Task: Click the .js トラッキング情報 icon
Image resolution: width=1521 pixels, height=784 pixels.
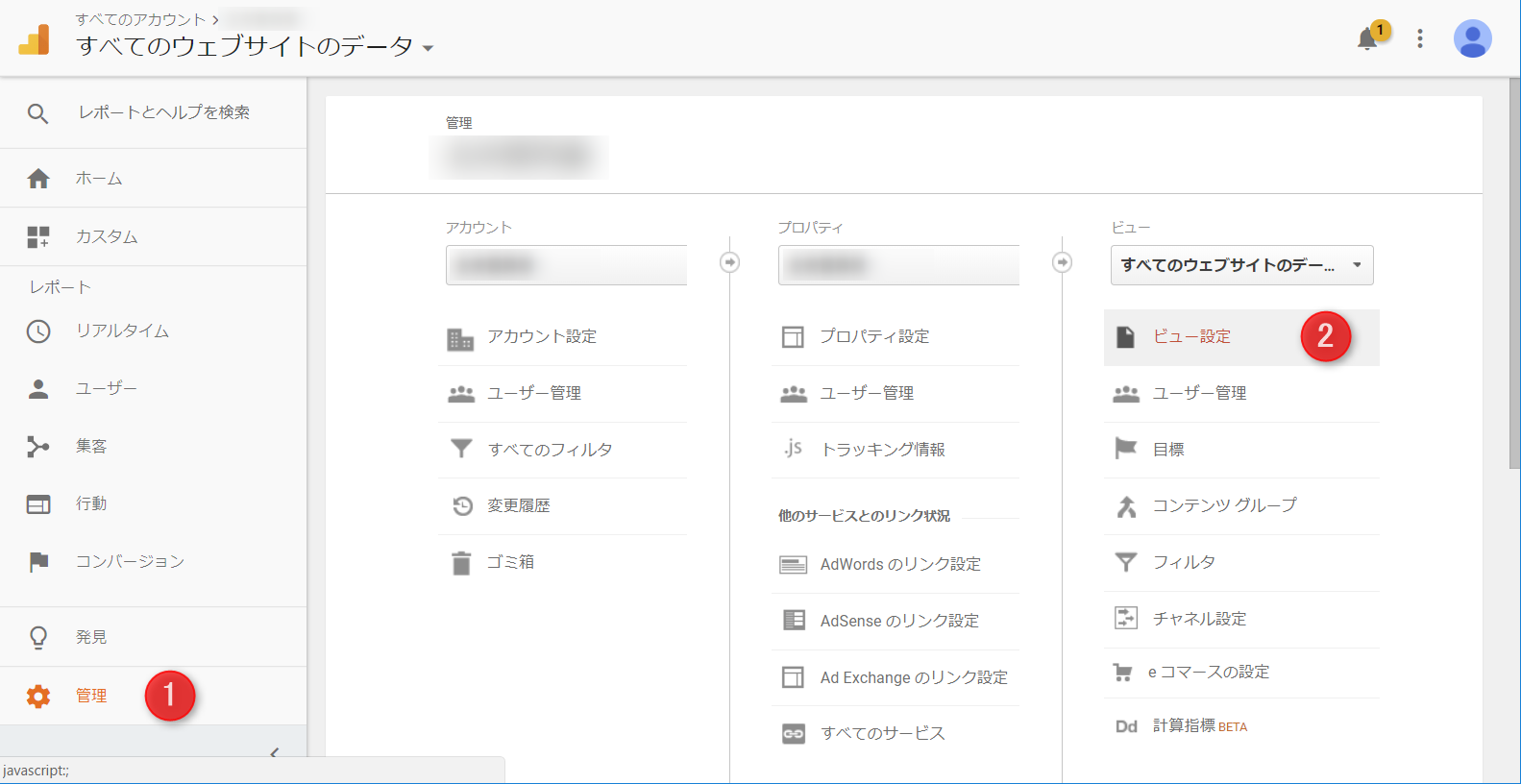Action: pos(793,449)
